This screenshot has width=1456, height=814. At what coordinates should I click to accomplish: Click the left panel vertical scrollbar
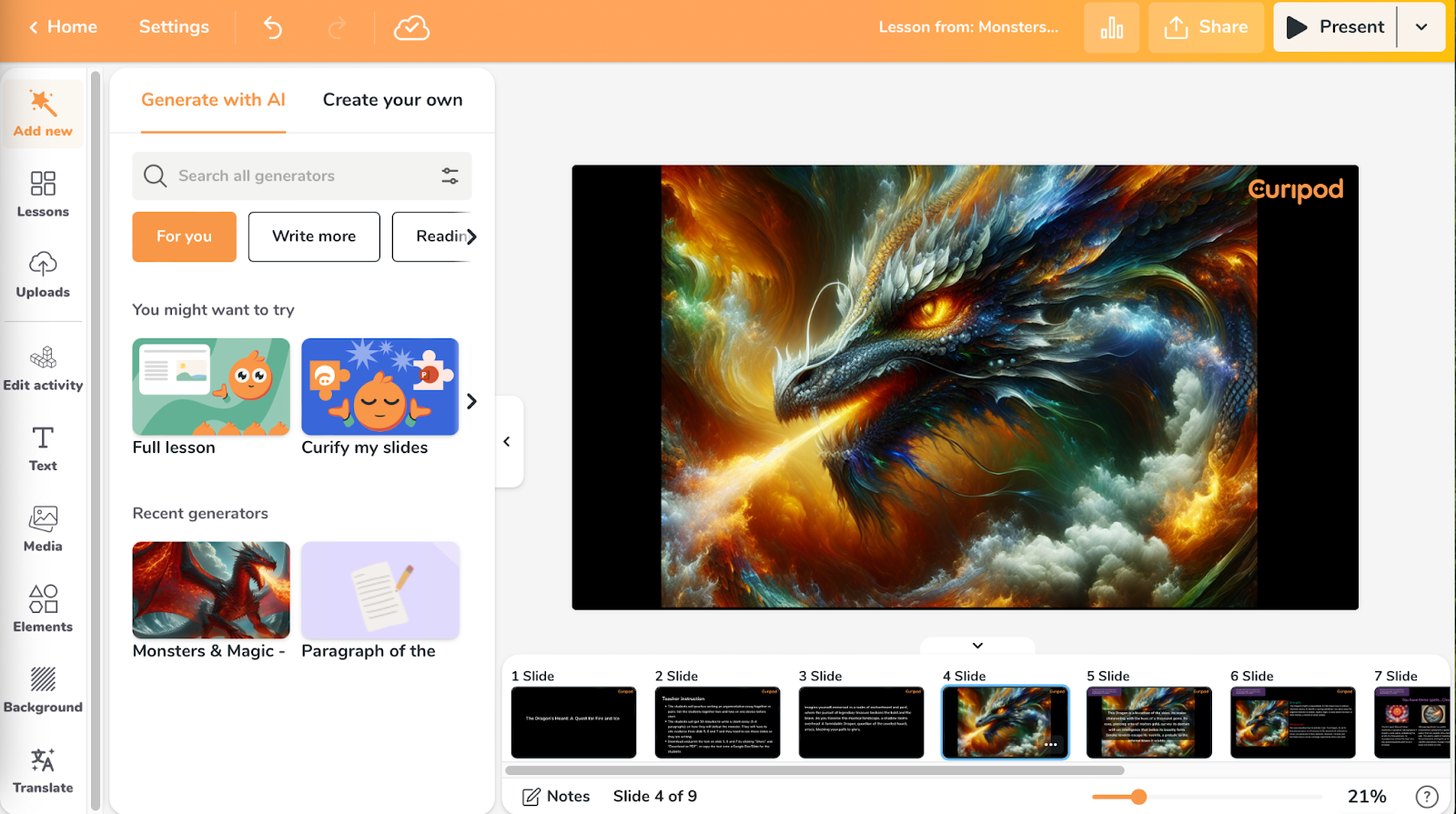click(96, 440)
